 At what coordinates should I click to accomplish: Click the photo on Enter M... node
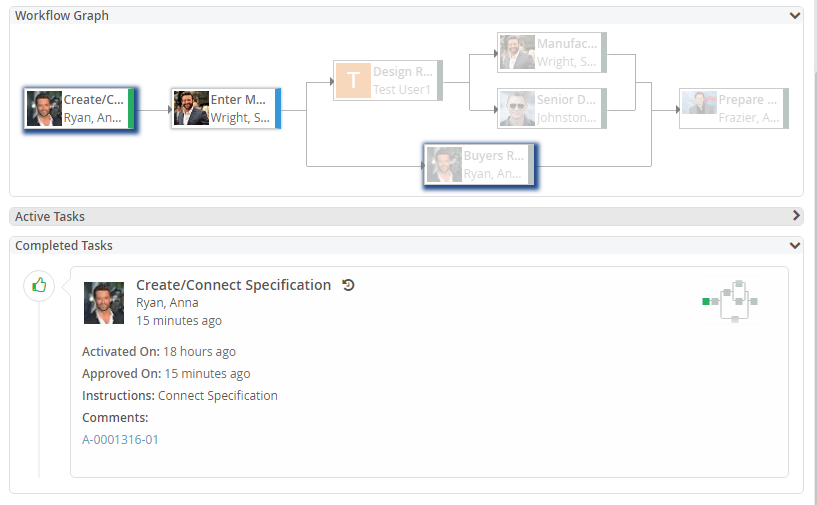pyautogui.click(x=191, y=108)
